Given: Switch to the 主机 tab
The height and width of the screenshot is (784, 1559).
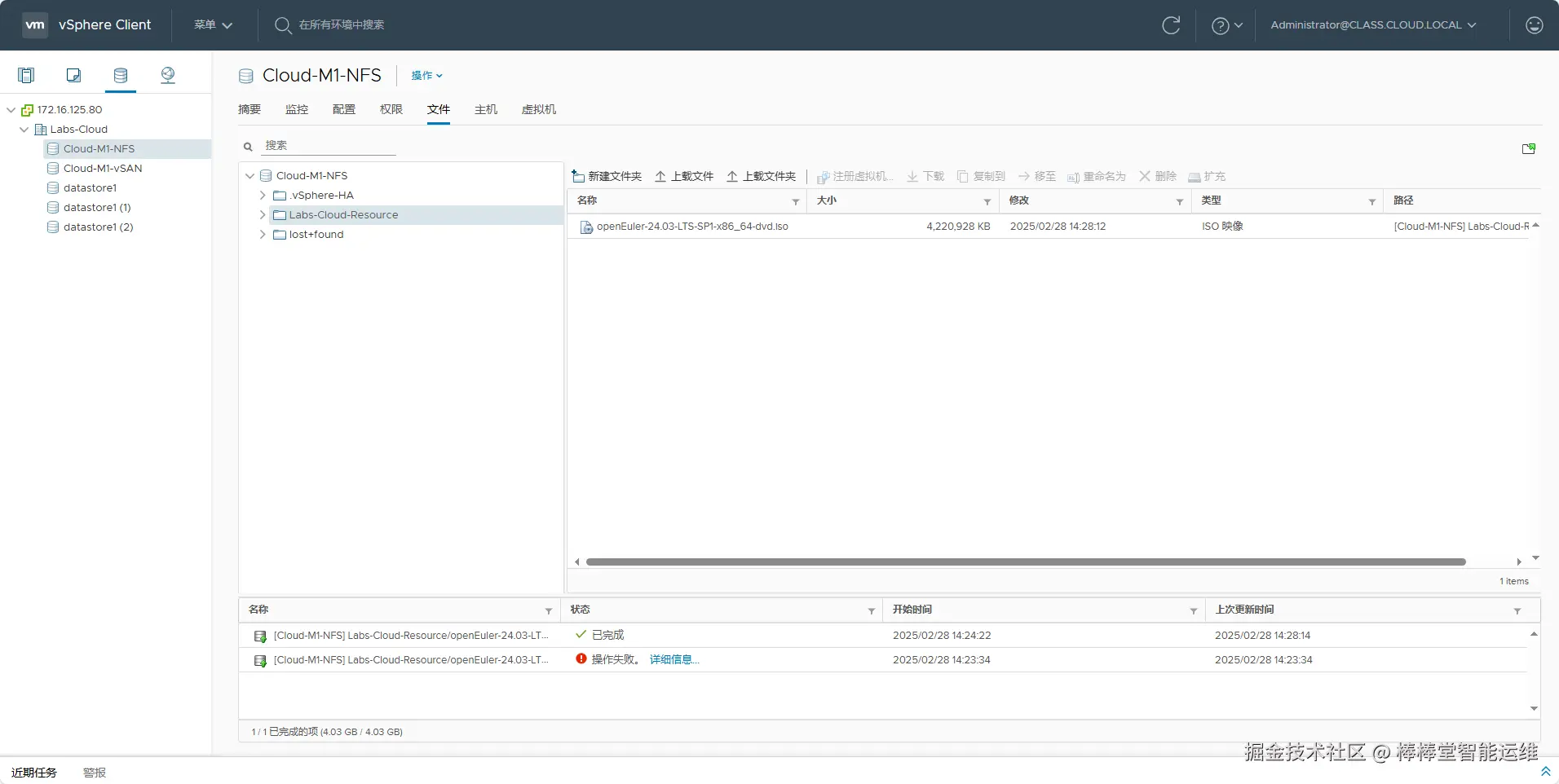Looking at the screenshot, I should coord(486,109).
